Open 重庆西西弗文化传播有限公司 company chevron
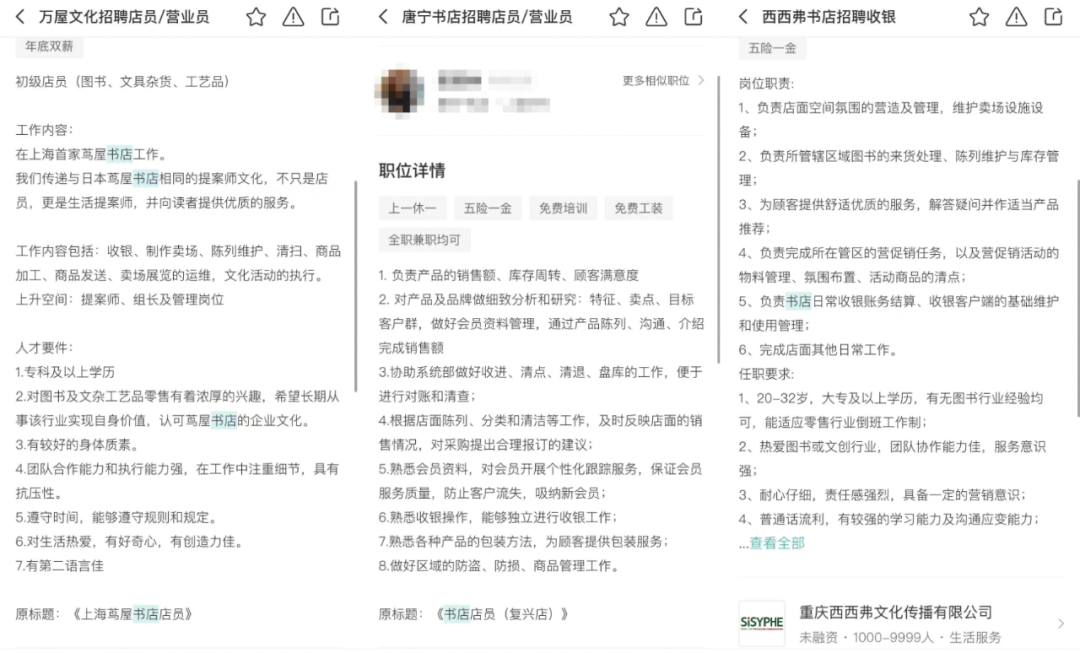The height and width of the screenshot is (653, 1080). (x=1061, y=623)
